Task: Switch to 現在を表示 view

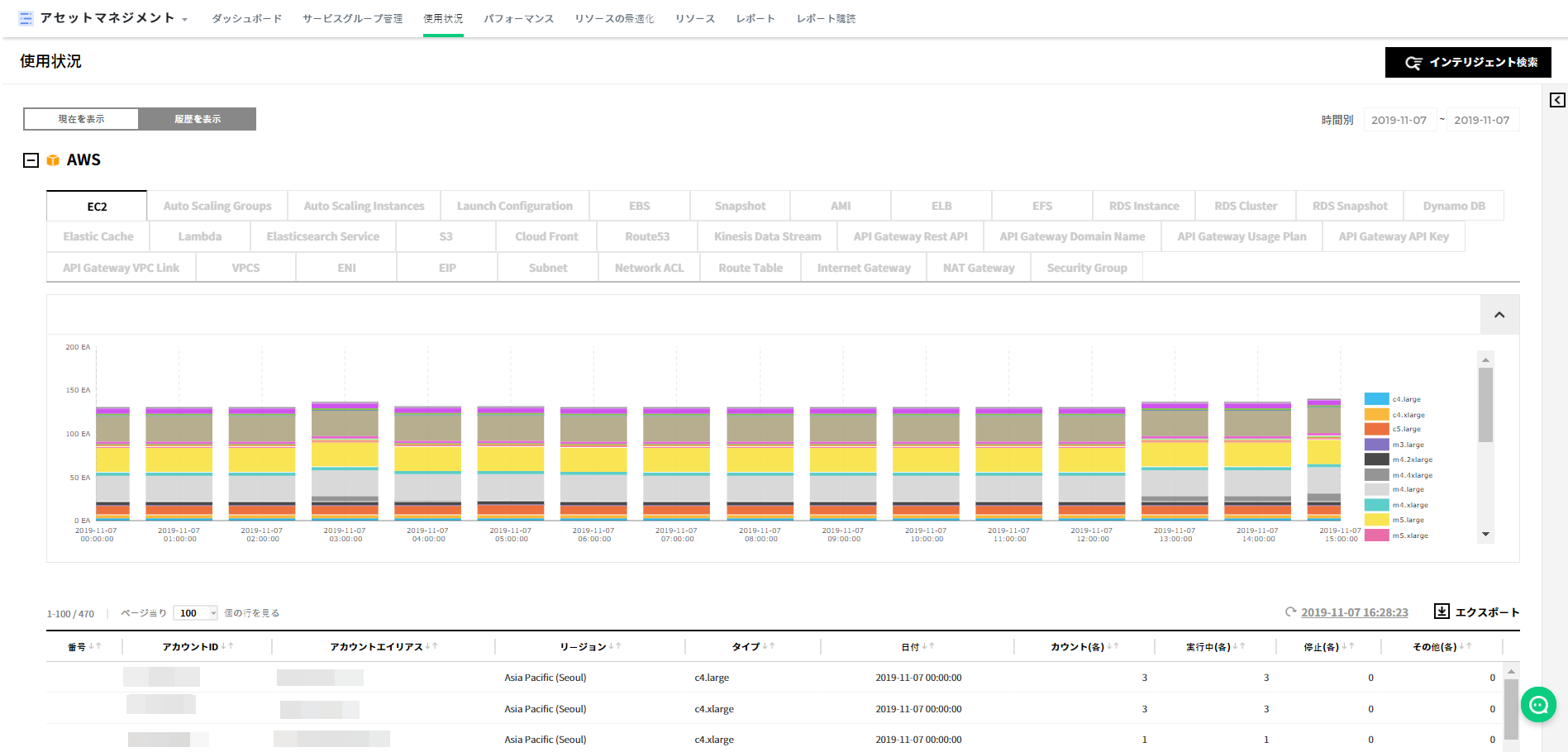Action: pyautogui.click(x=81, y=119)
